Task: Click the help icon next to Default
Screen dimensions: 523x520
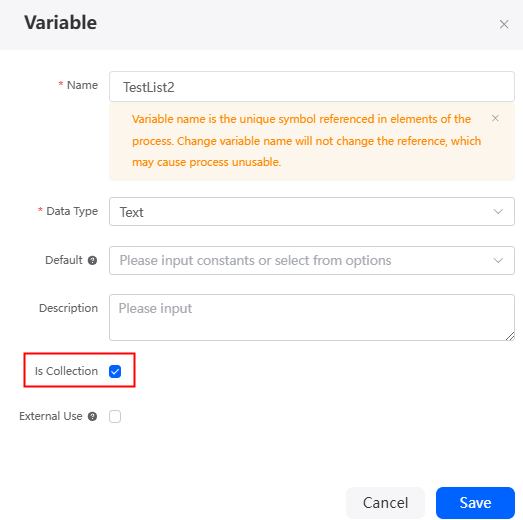Action: tap(92, 261)
